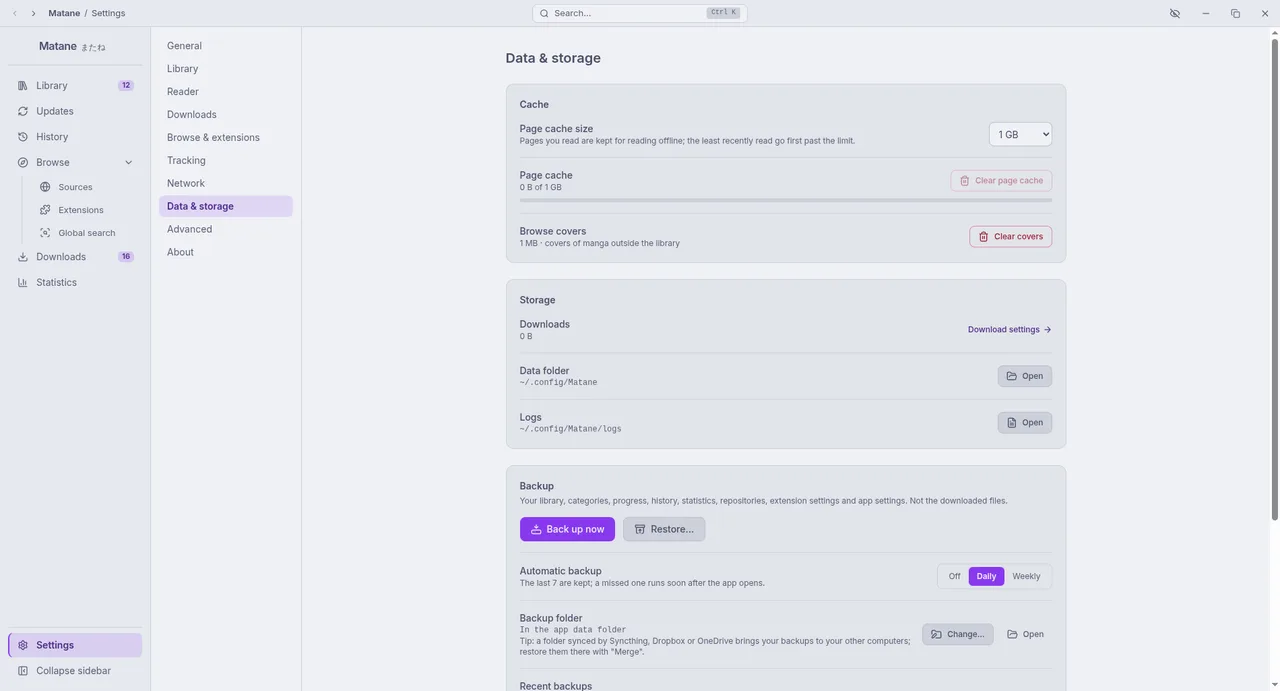
Task: Click the back navigation arrow
Action: (14, 13)
